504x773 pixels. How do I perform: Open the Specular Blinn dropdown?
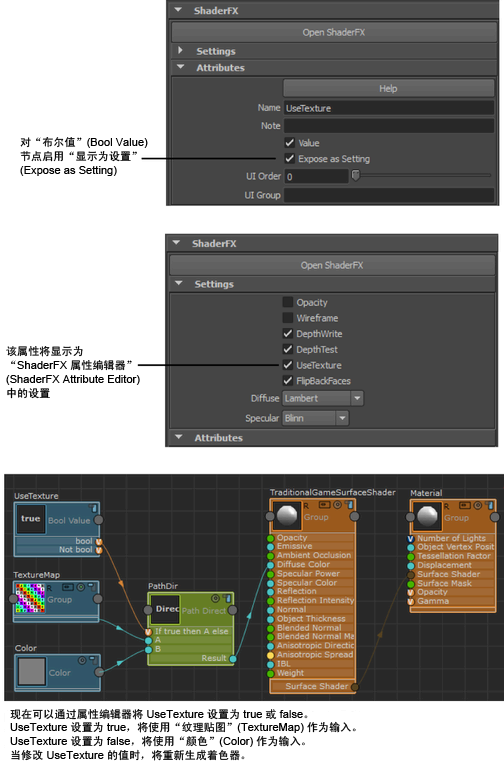316,418
